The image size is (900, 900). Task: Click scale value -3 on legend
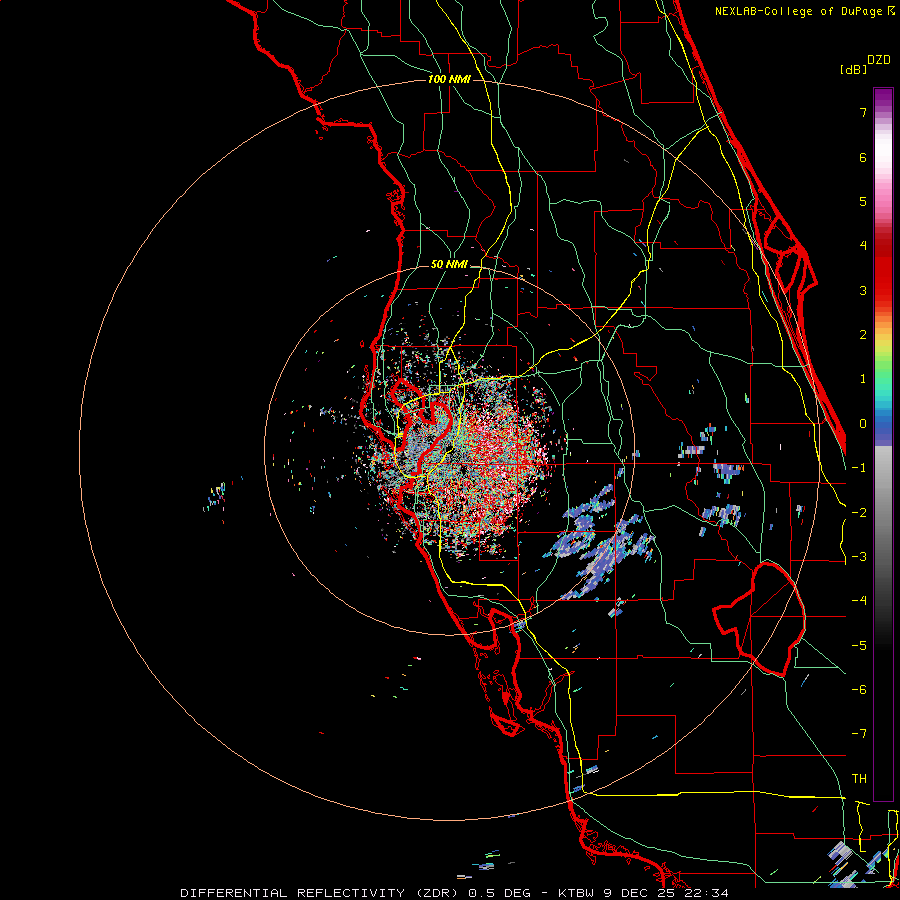[x=859, y=557]
